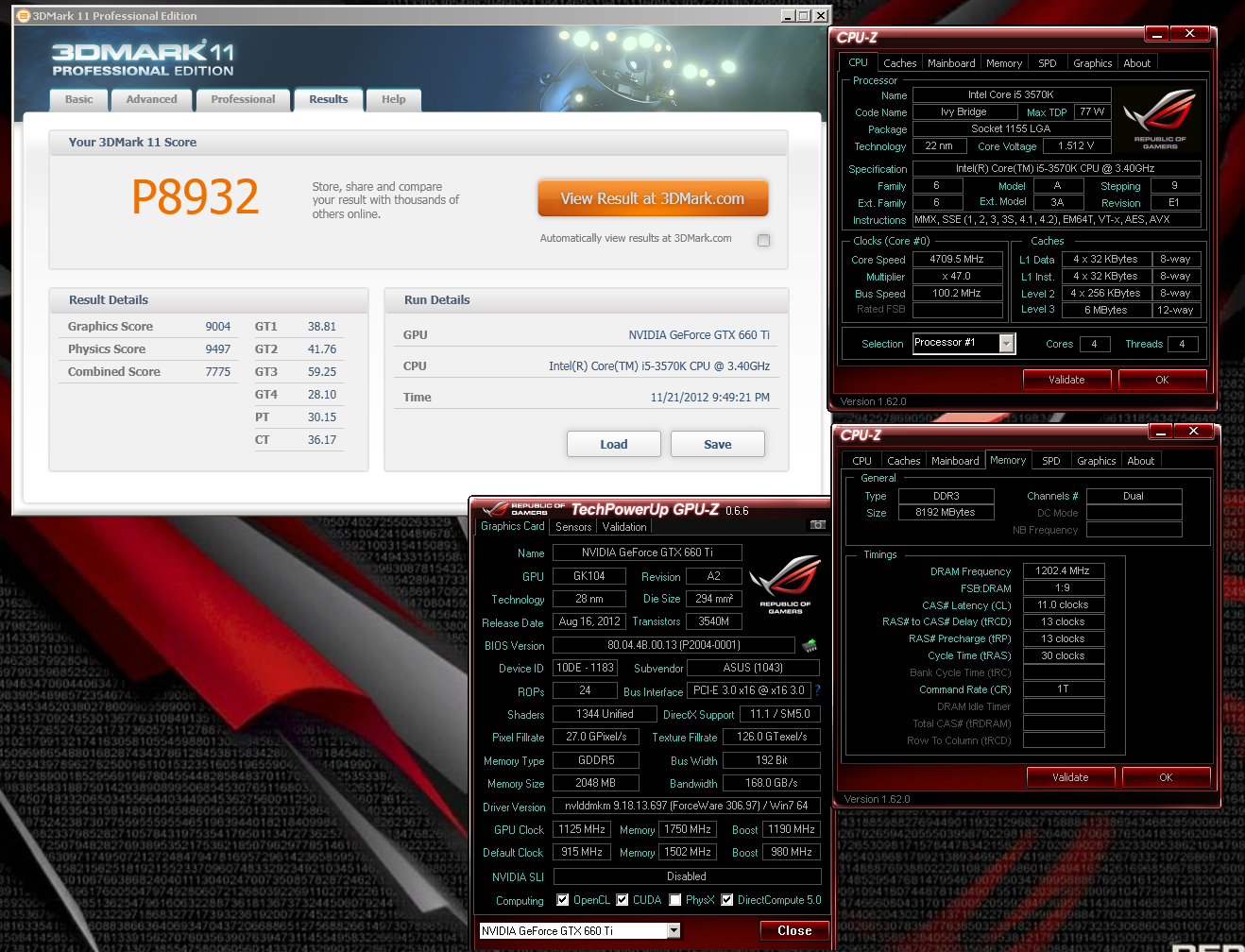
Task: Open Memory tab in upper CPU-Z window
Action: (1004, 63)
